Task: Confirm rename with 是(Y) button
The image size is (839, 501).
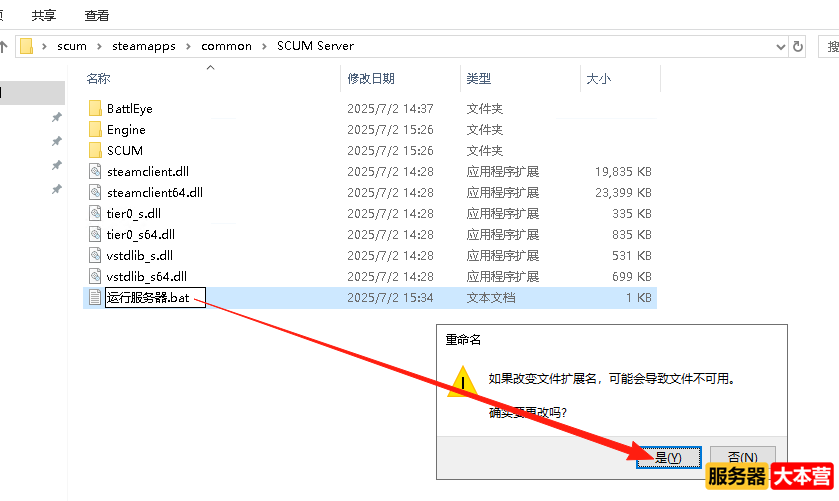Action: click(x=668, y=457)
